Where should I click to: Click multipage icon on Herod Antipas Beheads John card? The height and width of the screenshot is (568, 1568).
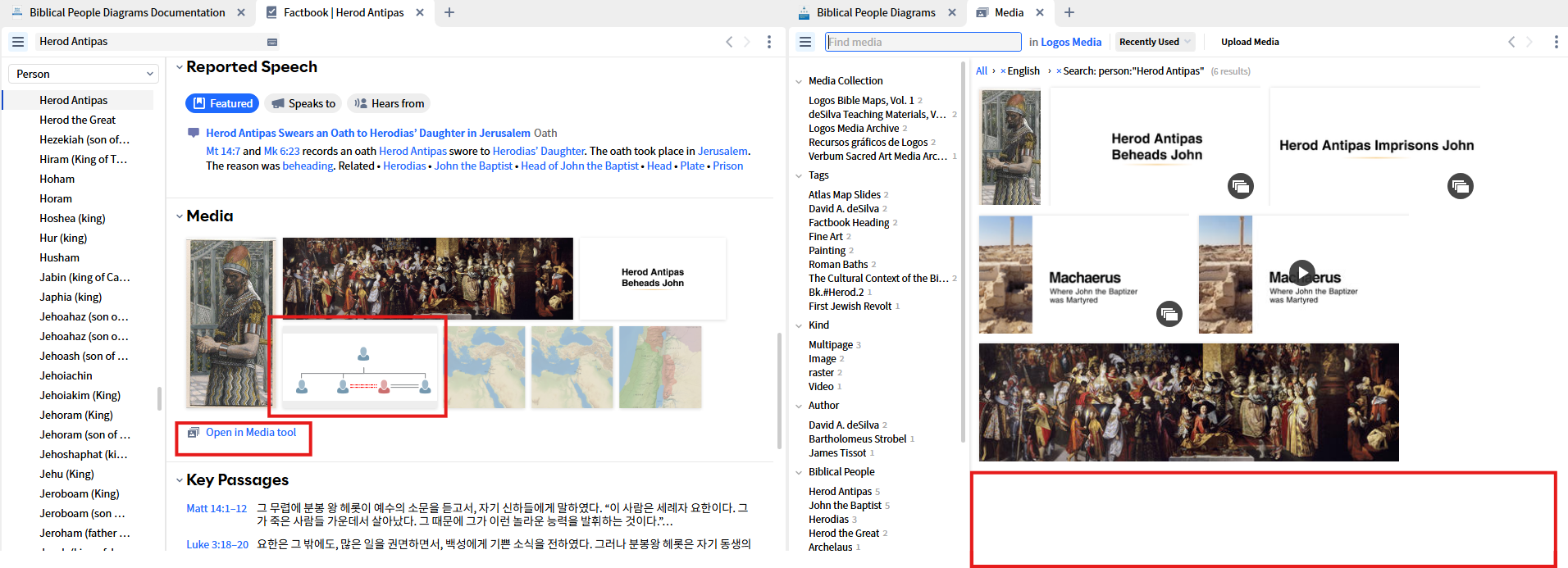pos(1241,186)
